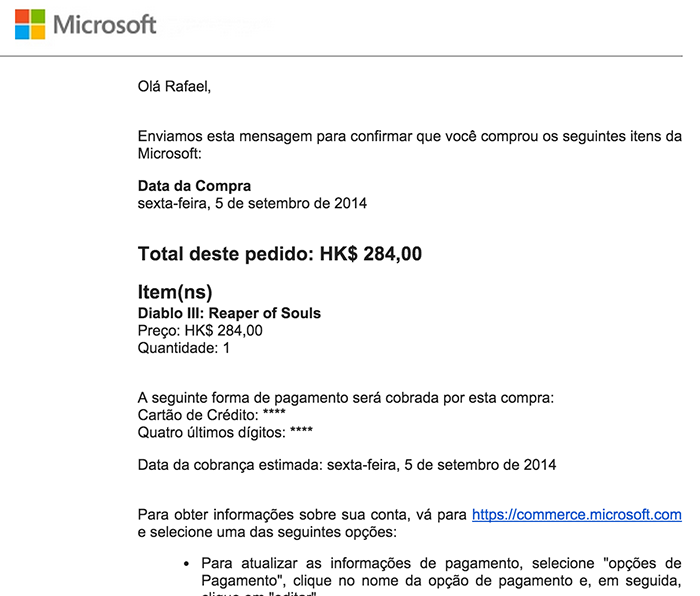Viewport: 700px width, 596px height.
Task: Click the green square of the Microsoft logo
Action: pyautogui.click(x=37, y=16)
